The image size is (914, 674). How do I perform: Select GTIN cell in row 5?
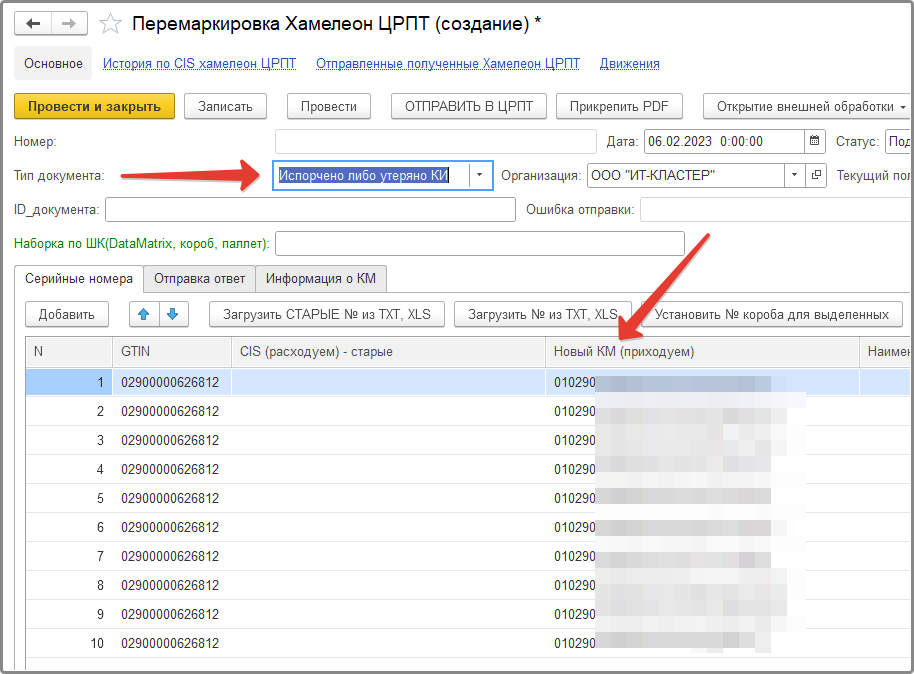point(172,498)
